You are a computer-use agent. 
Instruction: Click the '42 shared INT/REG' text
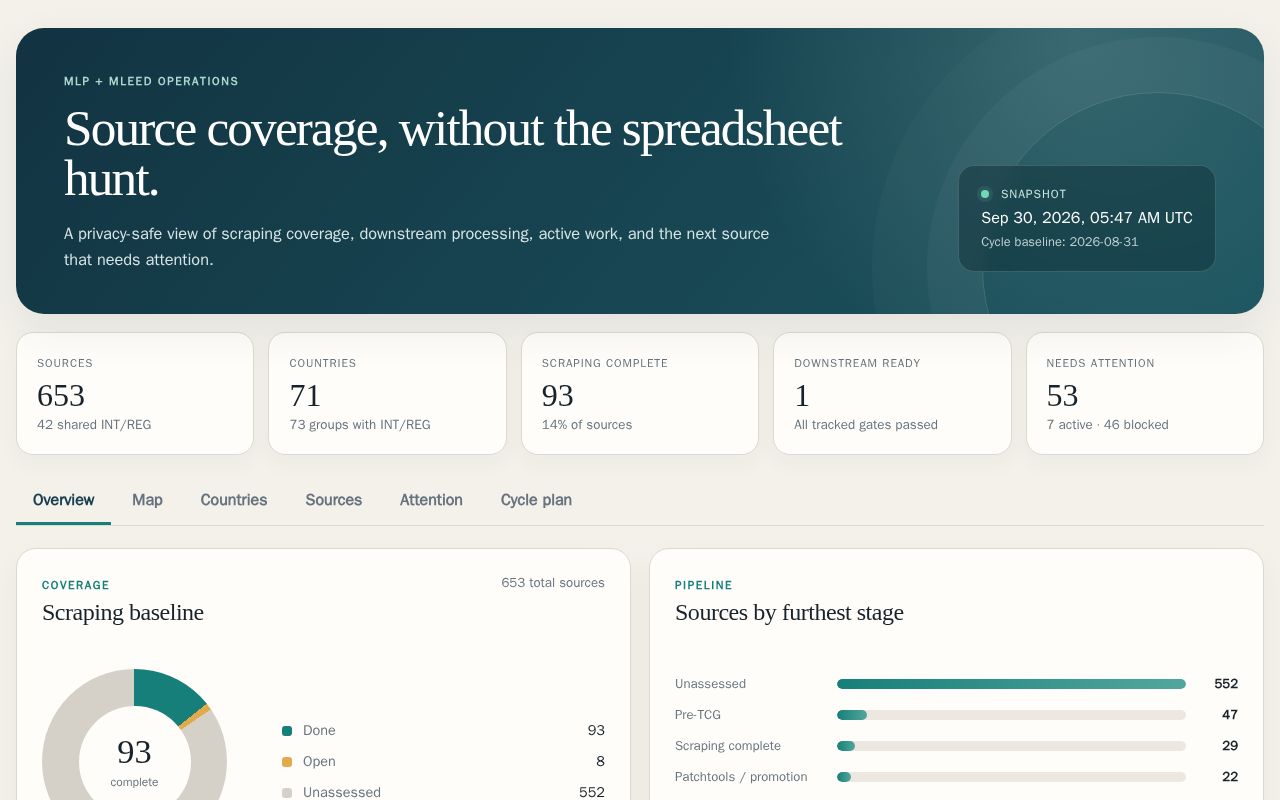click(x=94, y=425)
